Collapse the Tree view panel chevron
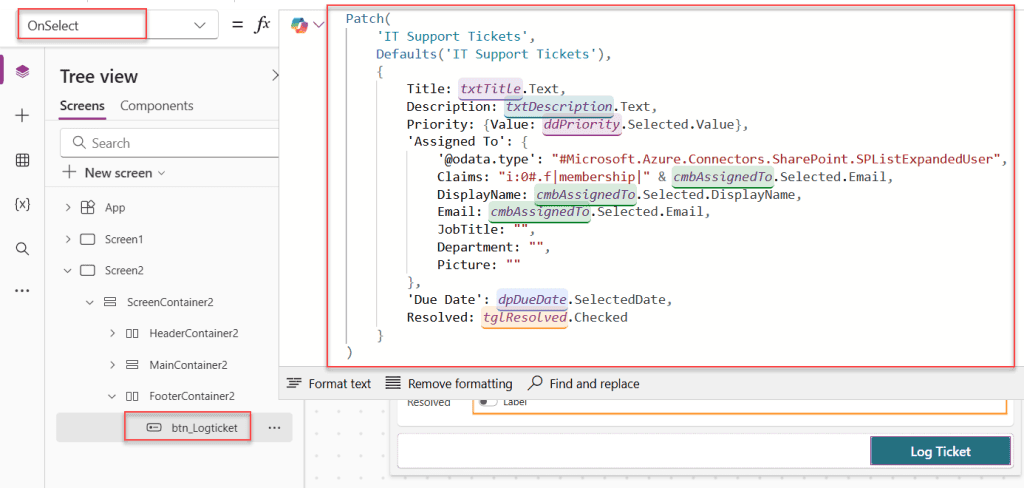This screenshot has height=488, width=1024. (x=275, y=76)
